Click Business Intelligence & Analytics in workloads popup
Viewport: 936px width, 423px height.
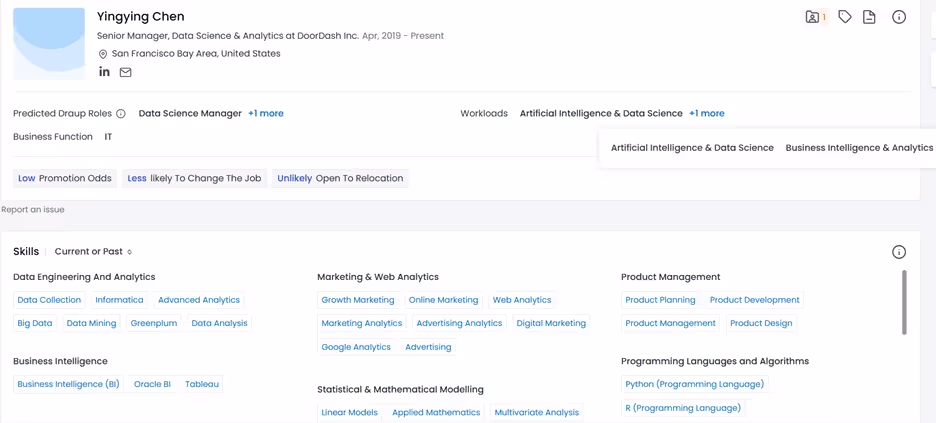(x=859, y=148)
